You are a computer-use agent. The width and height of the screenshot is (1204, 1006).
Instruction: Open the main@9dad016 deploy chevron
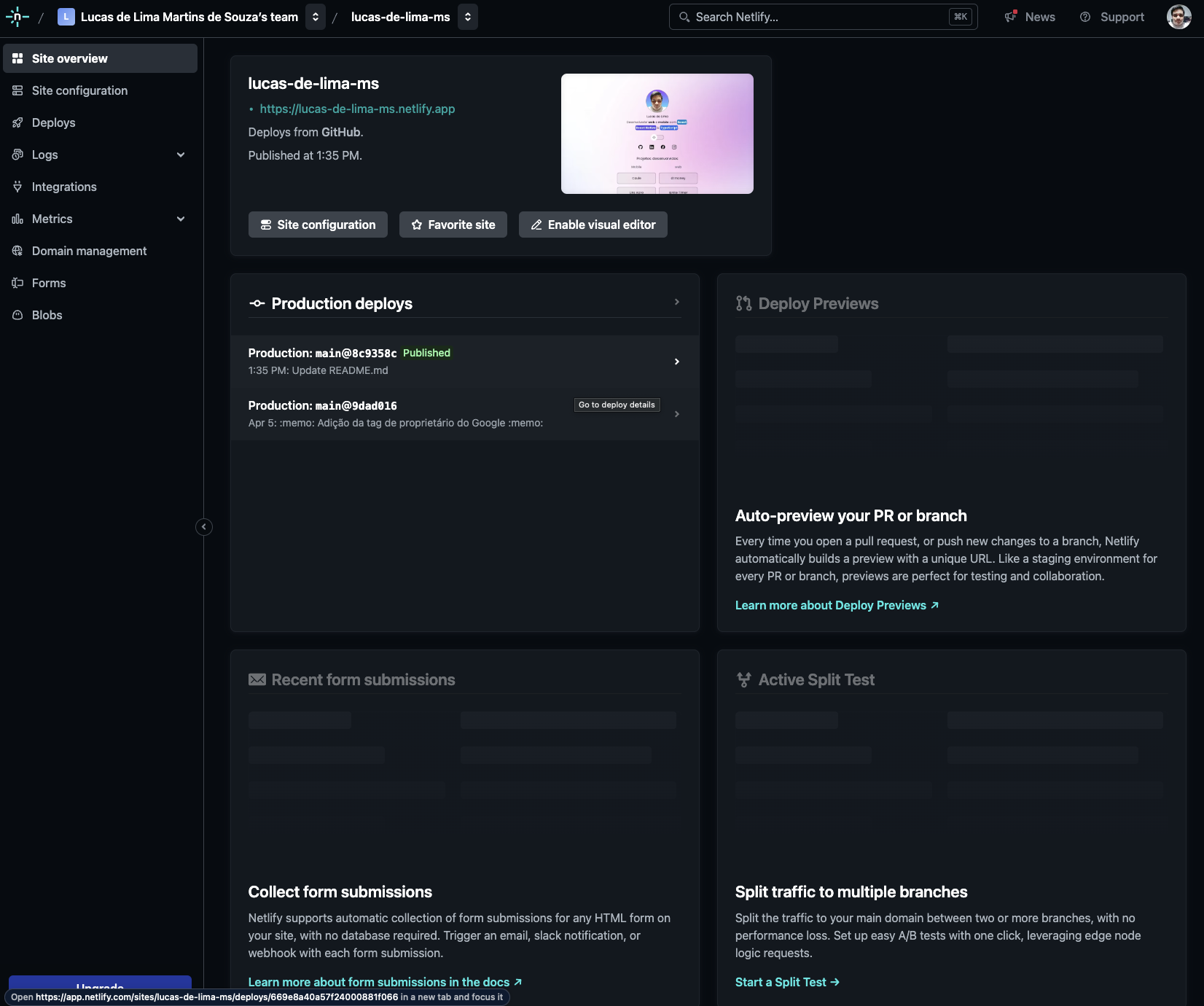pyautogui.click(x=677, y=414)
